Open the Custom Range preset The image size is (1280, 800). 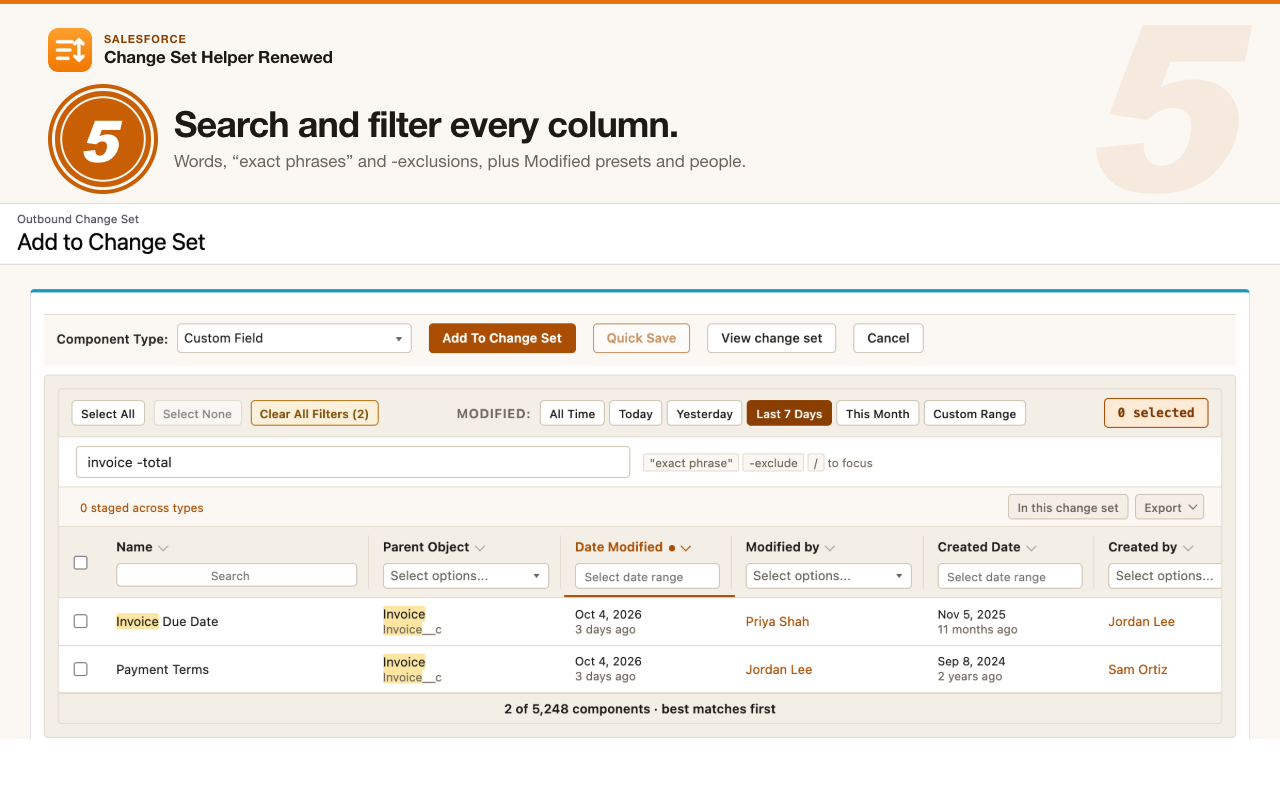coord(974,413)
